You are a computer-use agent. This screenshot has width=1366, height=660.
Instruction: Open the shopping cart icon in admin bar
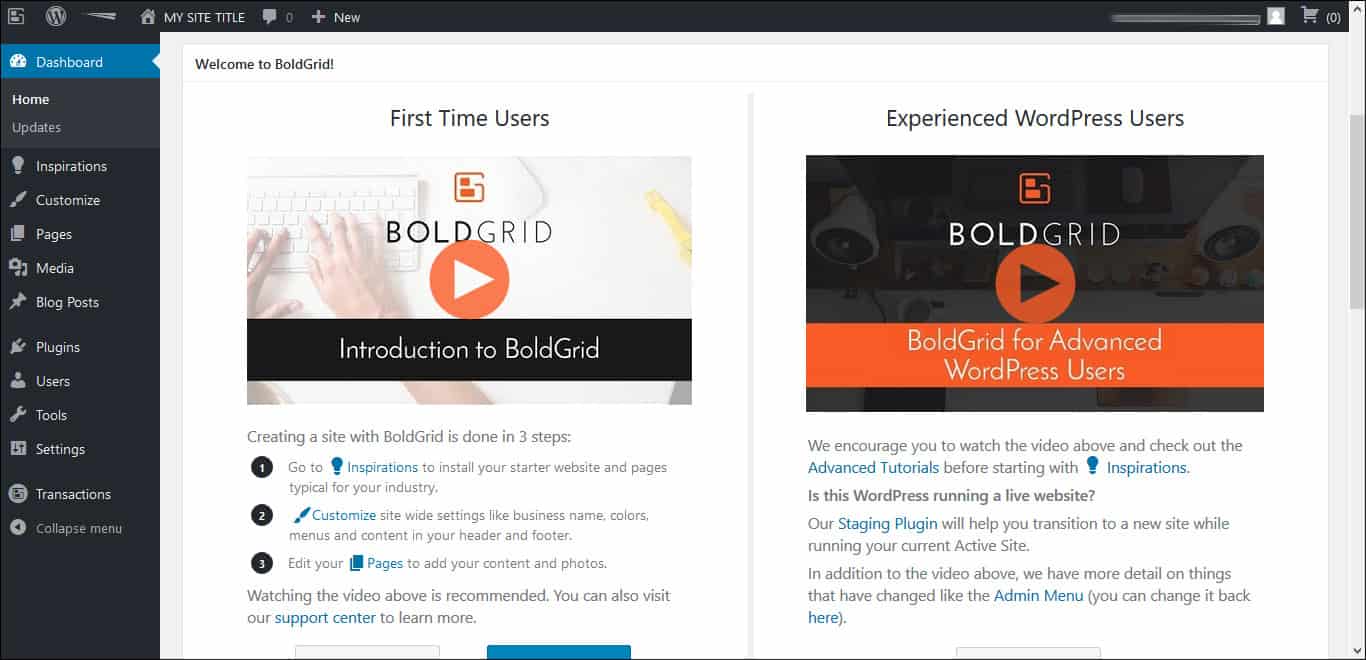pyautogui.click(x=1309, y=16)
